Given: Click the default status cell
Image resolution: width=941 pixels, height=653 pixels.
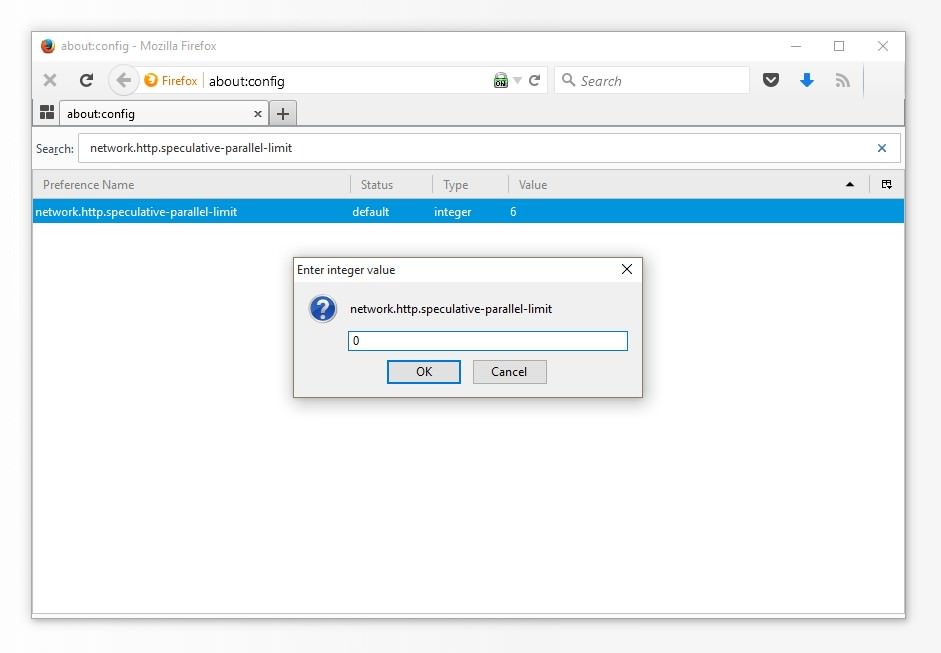Looking at the screenshot, I should tap(370, 212).
